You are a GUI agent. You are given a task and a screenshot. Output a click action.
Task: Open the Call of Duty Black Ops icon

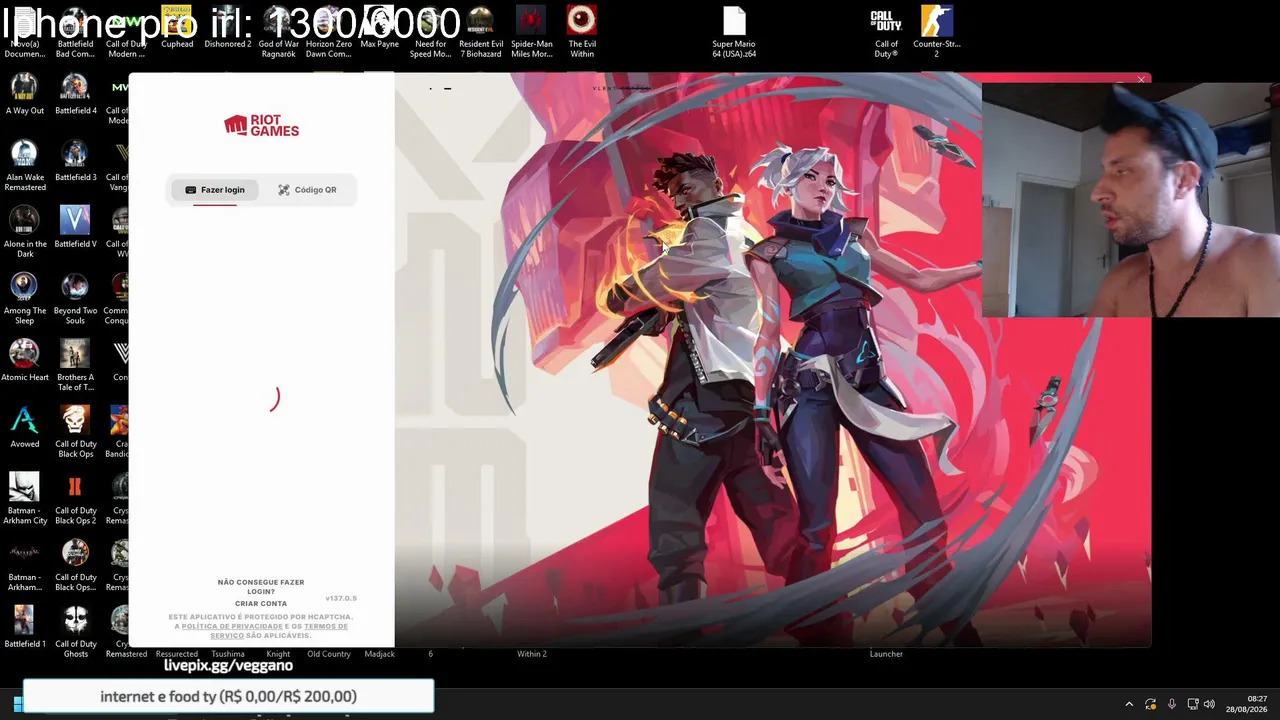click(75, 432)
